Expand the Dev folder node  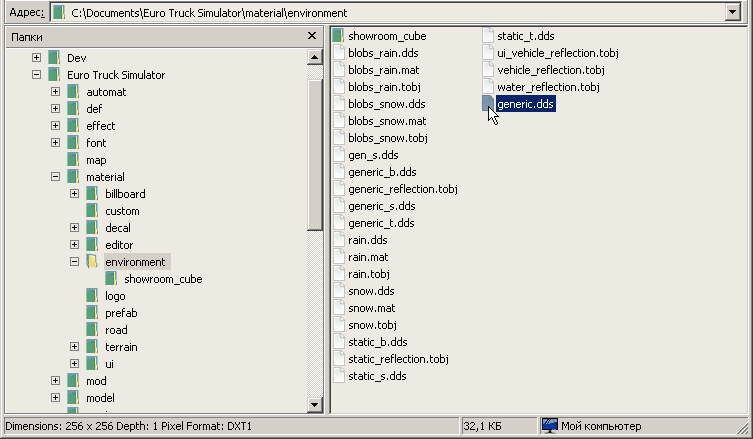point(36,58)
